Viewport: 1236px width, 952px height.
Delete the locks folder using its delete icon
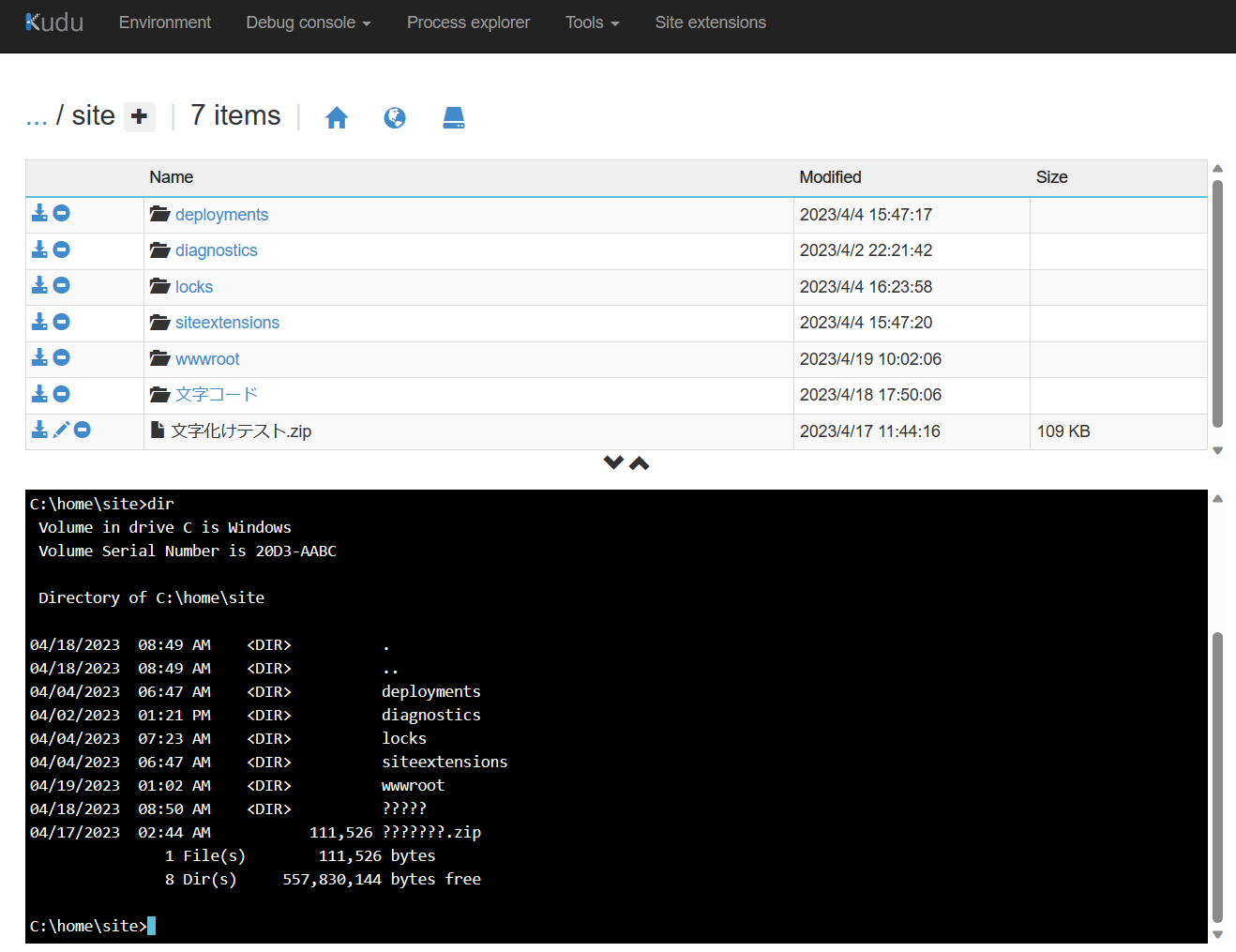(62, 285)
